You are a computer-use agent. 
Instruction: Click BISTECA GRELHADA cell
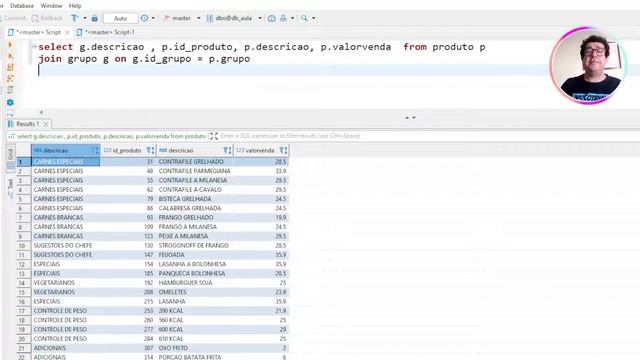coord(194,199)
